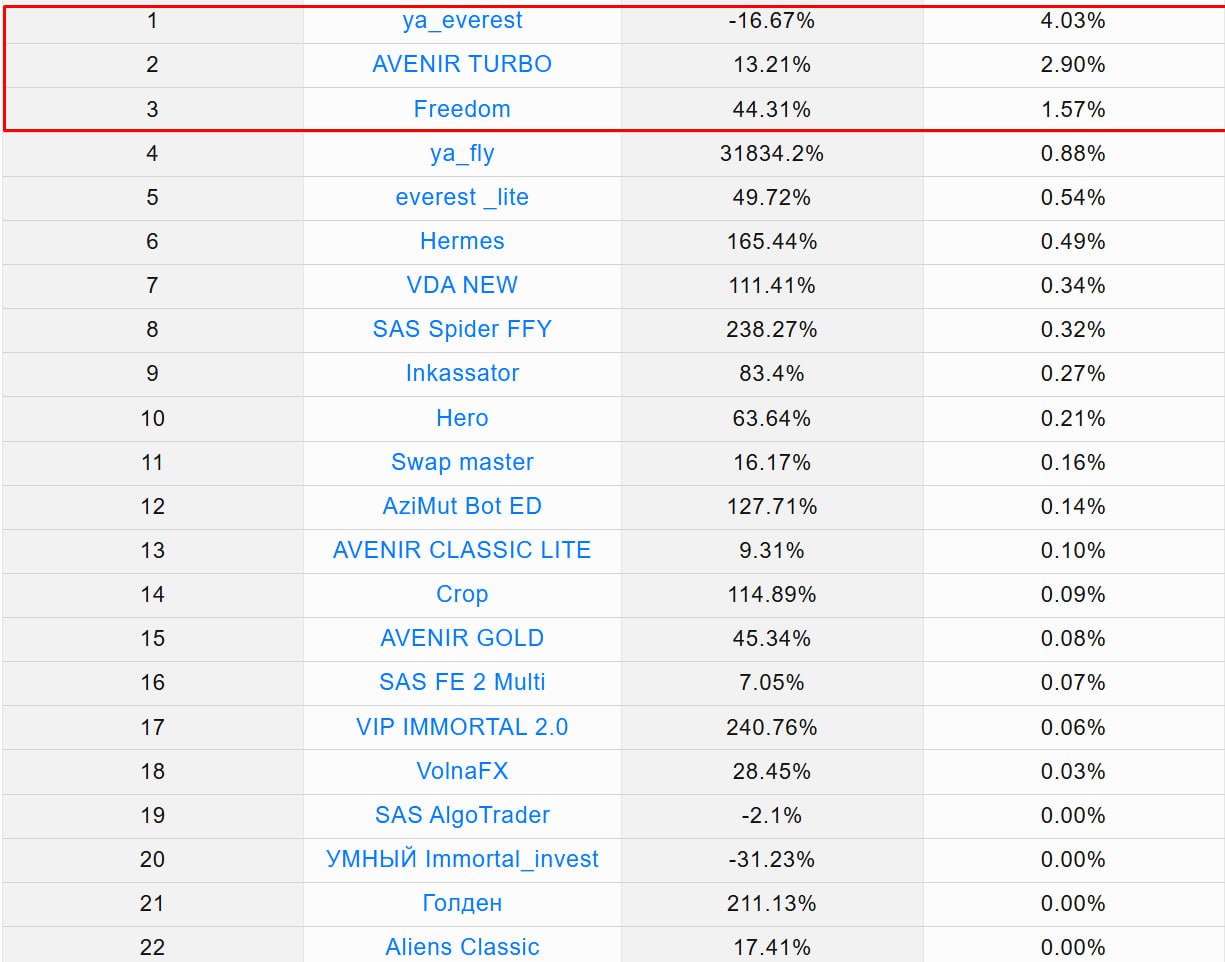Select the VIP IMMORTAL 2.0 link

462,727
